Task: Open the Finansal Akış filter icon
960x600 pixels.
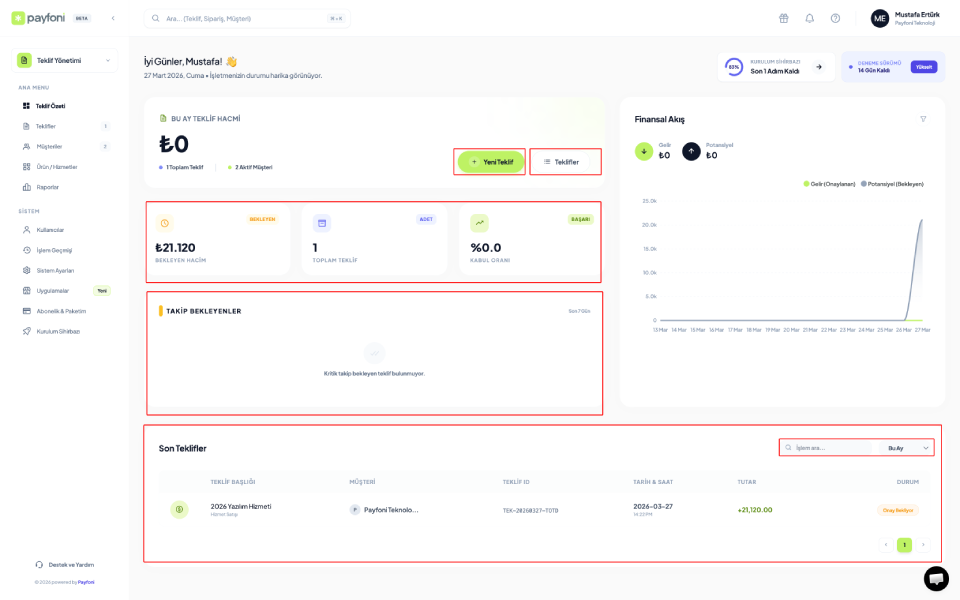Action: [923, 119]
